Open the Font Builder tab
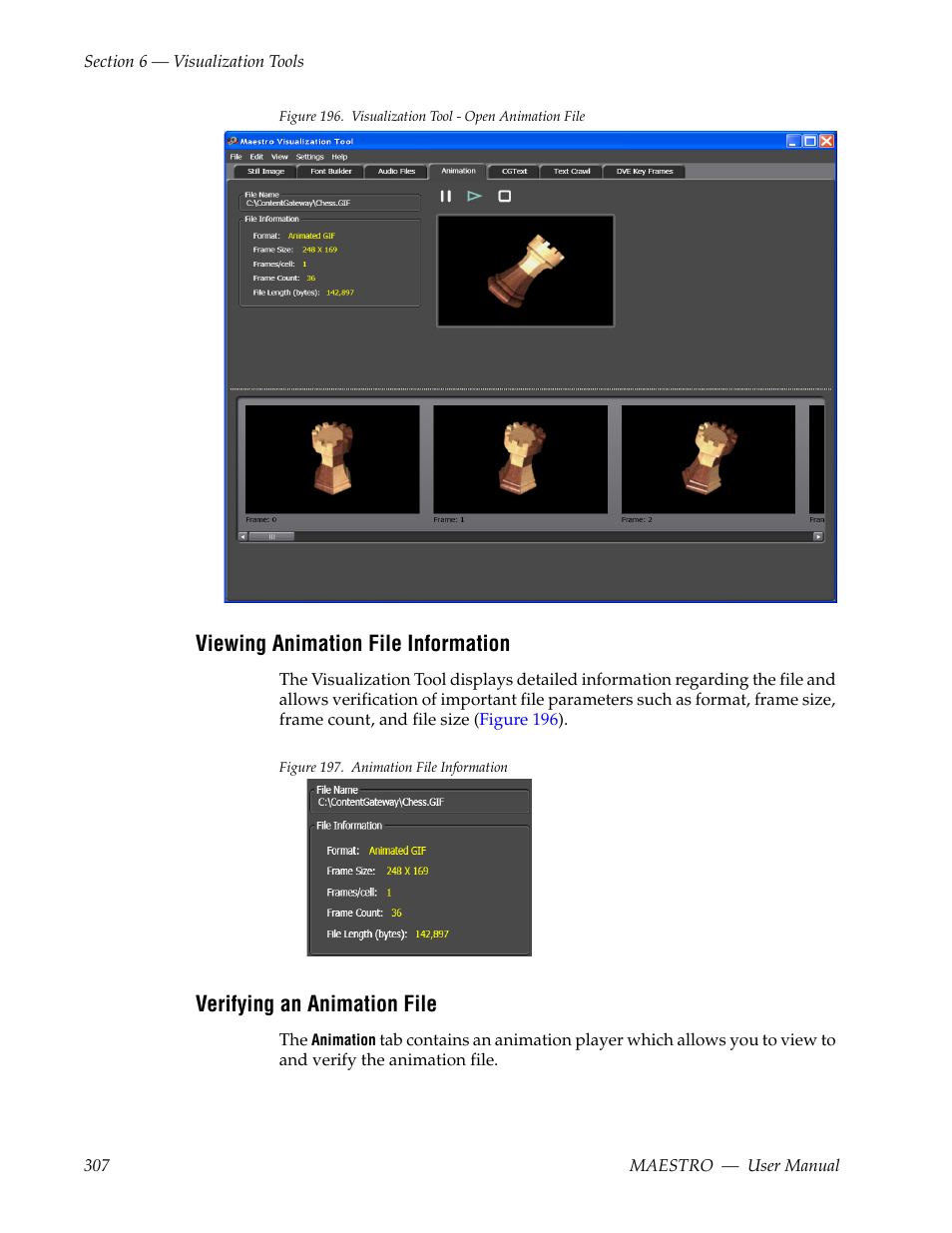Image resolution: width=952 pixels, height=1233 pixels. pos(329,171)
